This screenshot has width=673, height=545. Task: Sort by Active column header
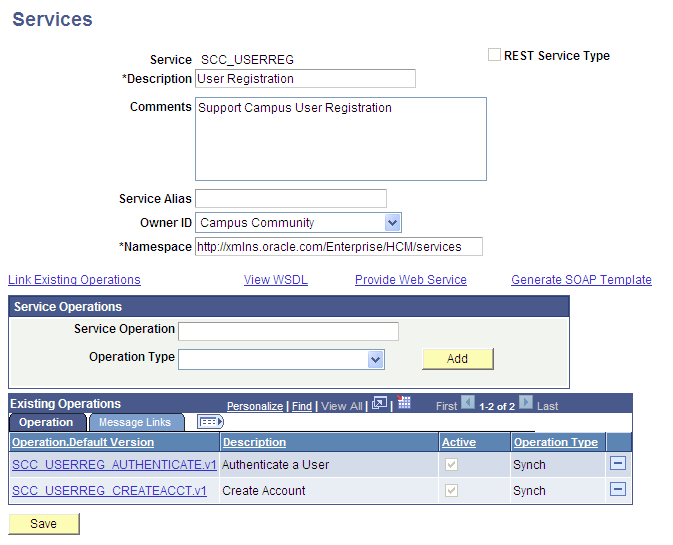point(459,442)
